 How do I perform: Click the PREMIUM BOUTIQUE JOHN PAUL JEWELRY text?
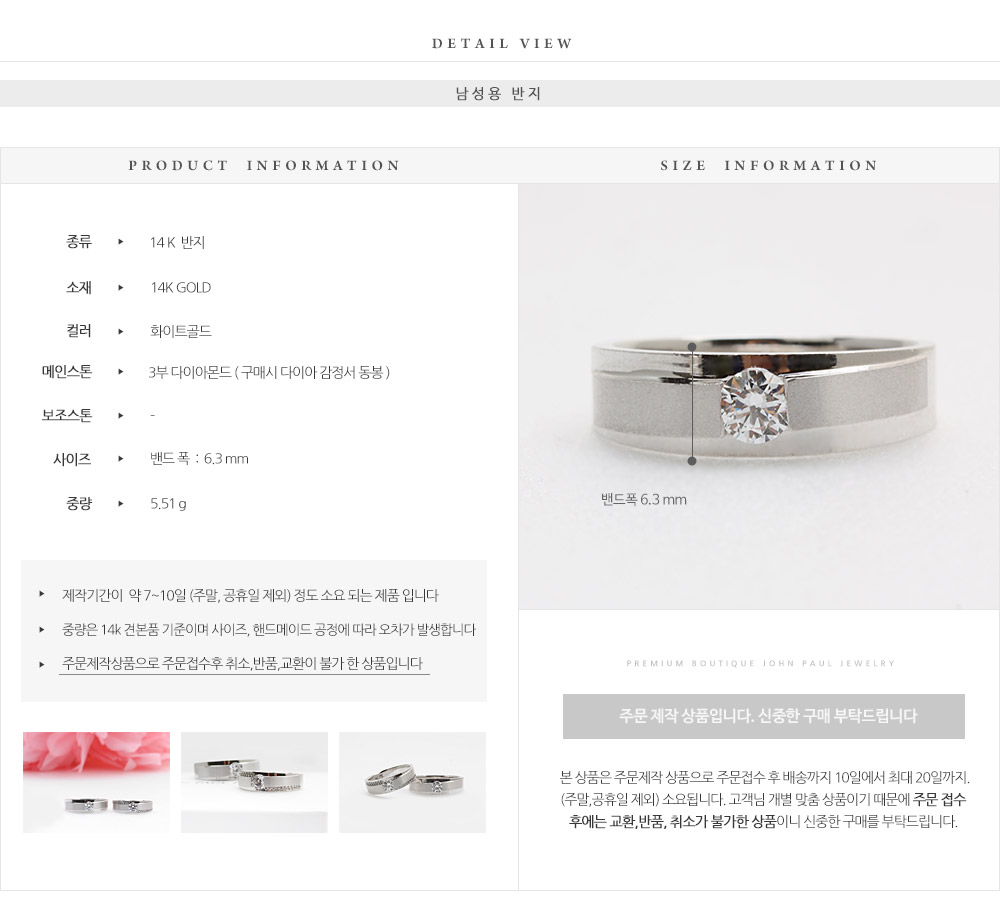click(760, 663)
